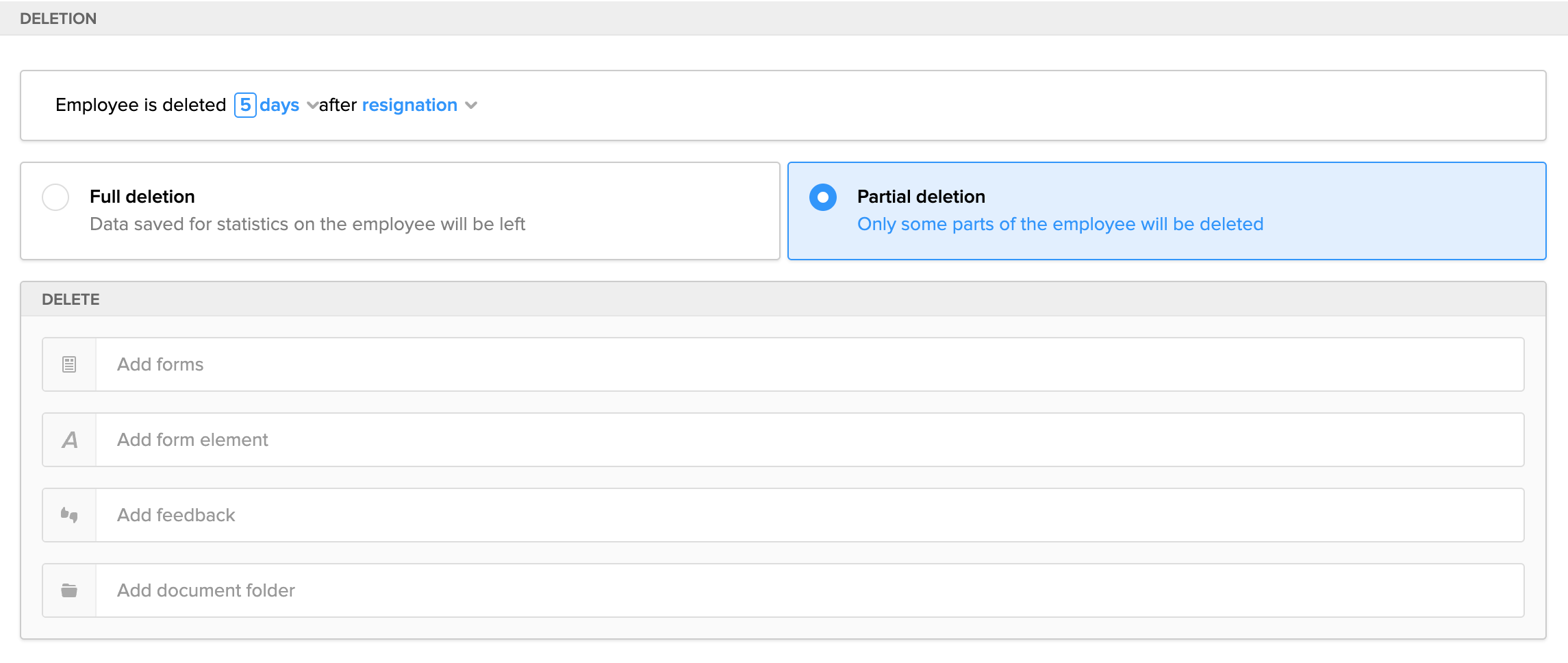Click the 'Add feedback' field
Viewport: 1568px width, 663px height.
pos(808,515)
